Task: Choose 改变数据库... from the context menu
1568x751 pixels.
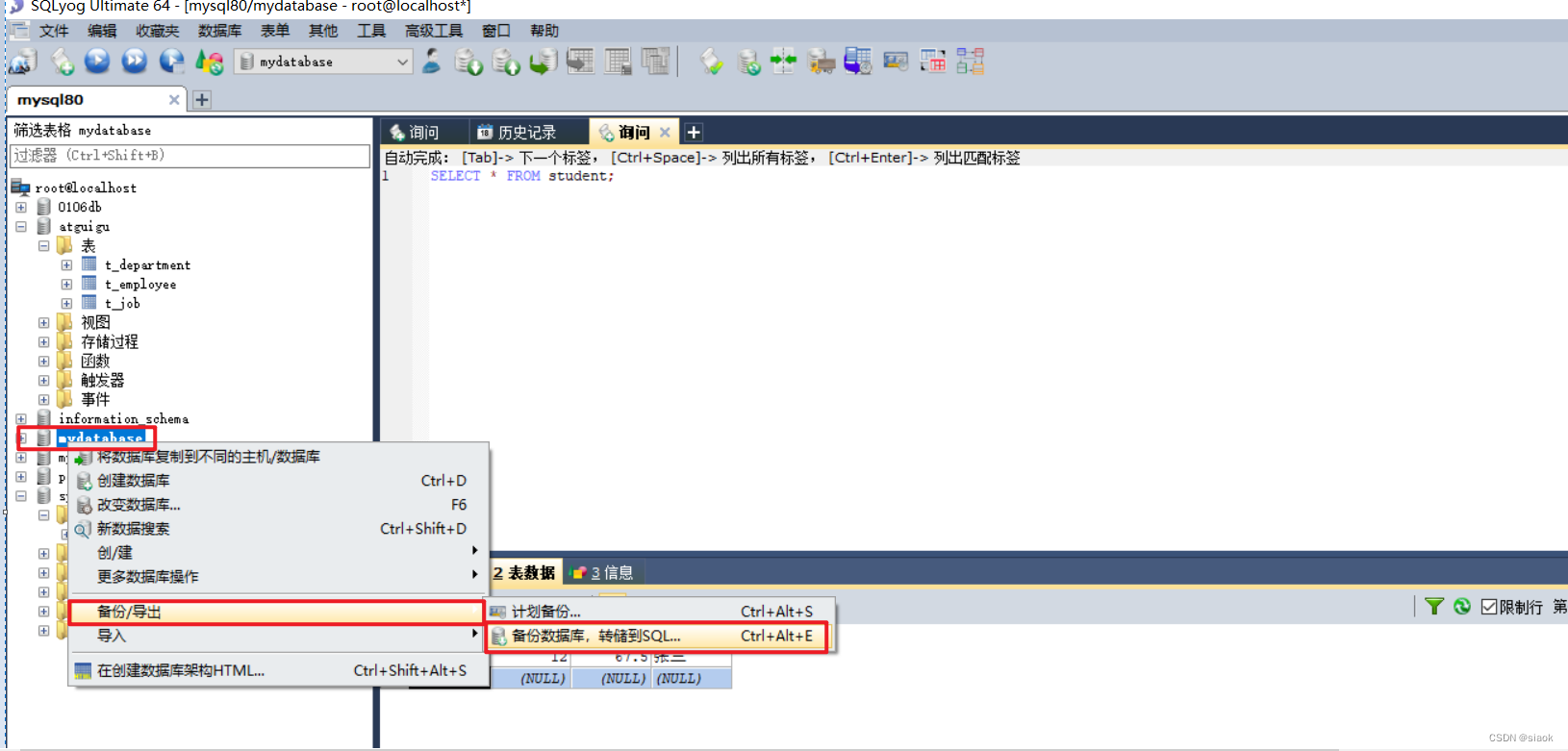Action: tap(278, 504)
